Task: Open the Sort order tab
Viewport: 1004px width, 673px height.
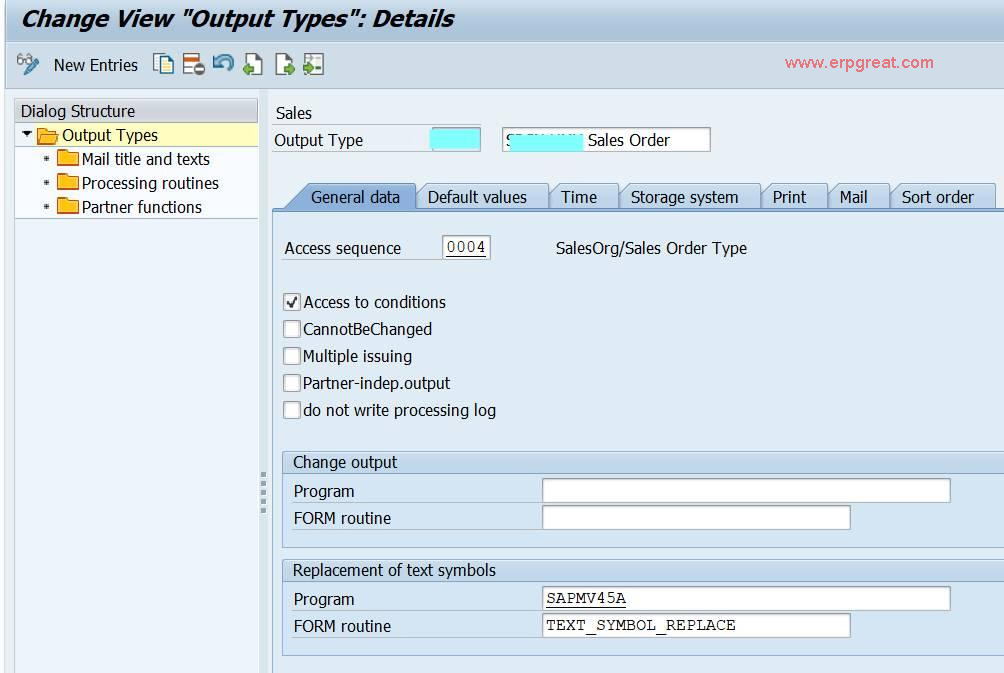Action: pyautogui.click(x=937, y=197)
